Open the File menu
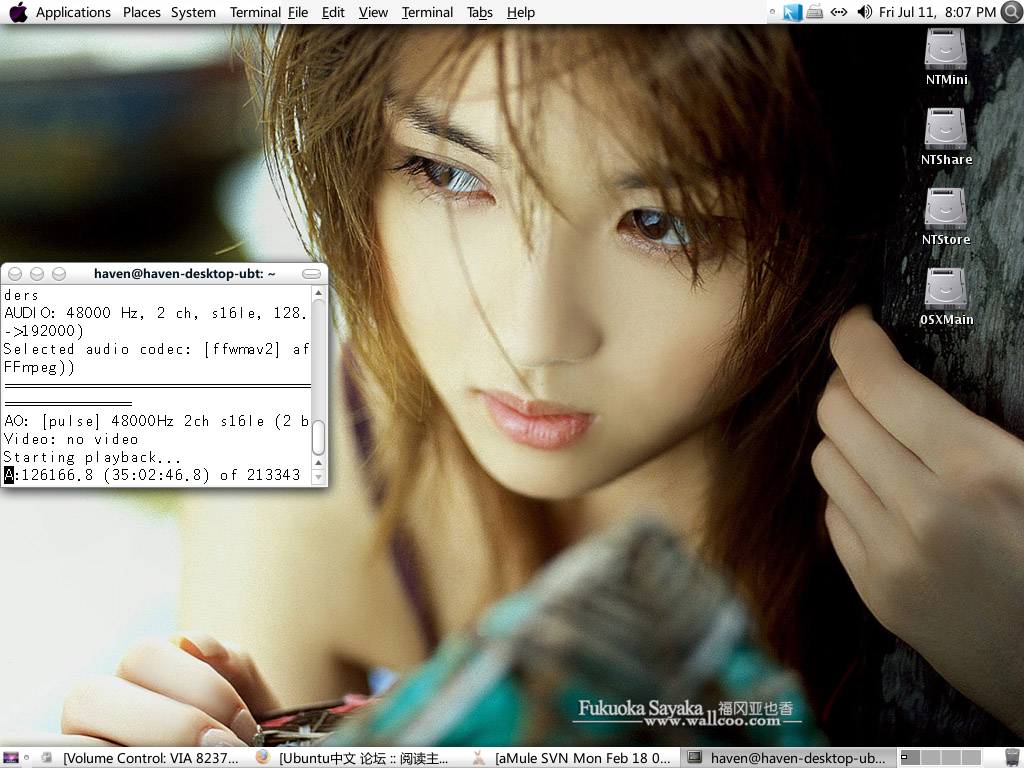The width and height of the screenshot is (1024, 768). pos(298,12)
